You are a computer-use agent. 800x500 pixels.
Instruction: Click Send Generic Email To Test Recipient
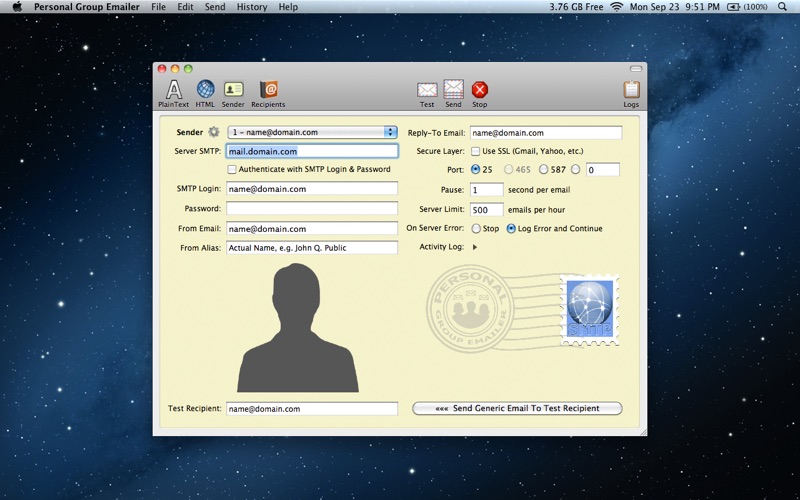[517, 408]
